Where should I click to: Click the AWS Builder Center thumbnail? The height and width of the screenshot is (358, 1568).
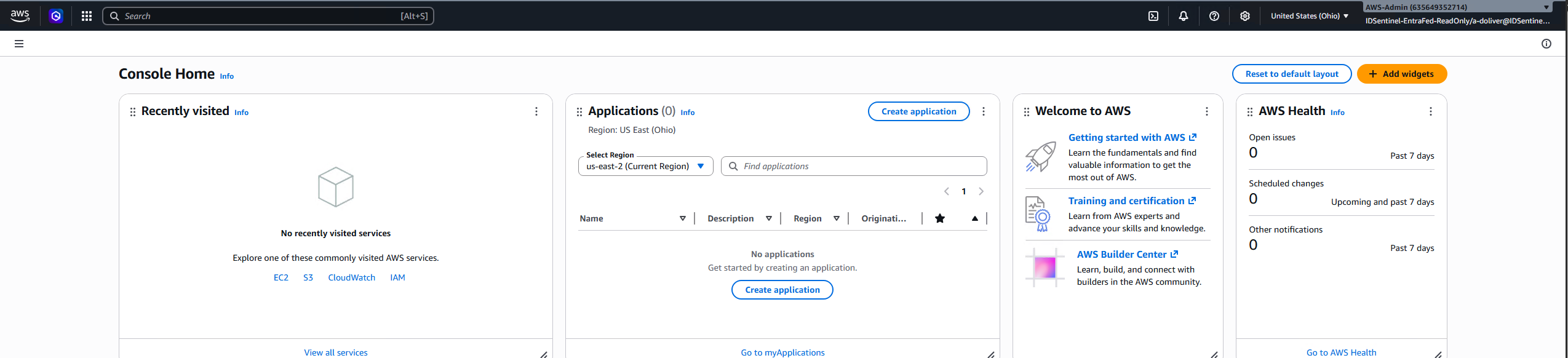point(1045,268)
